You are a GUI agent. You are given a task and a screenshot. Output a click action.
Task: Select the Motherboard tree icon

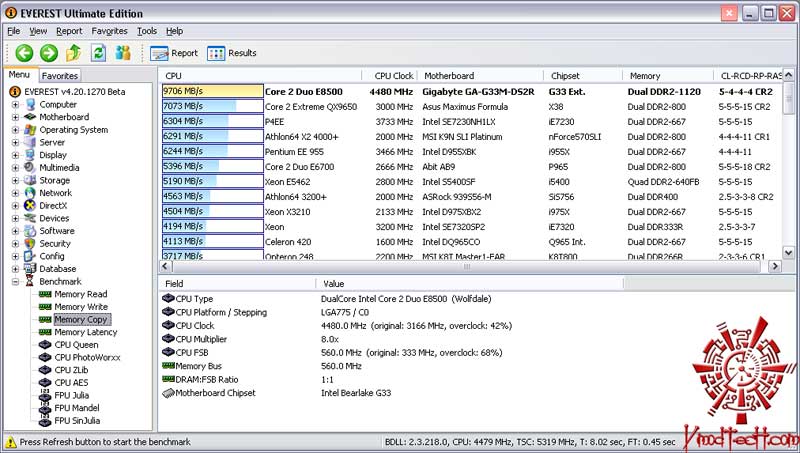click(30, 117)
